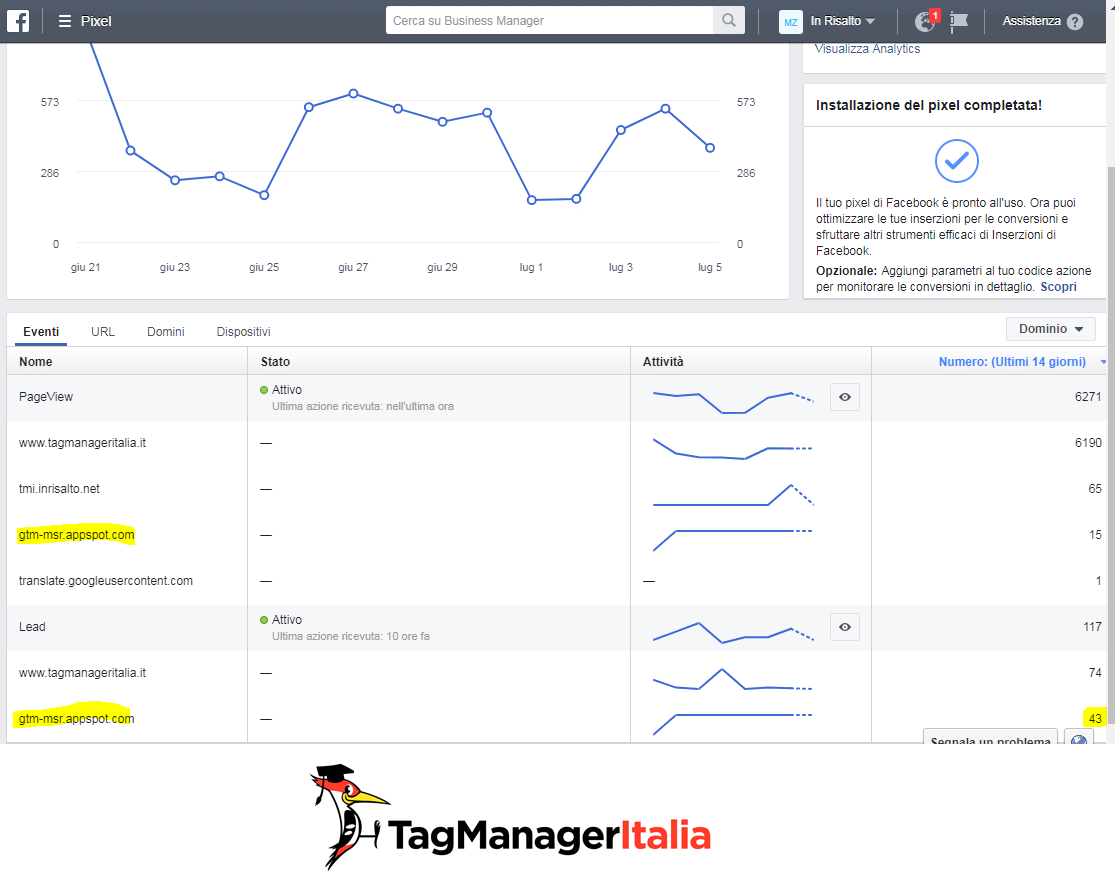
Task: Click the blue checkmark circle icon
Action: click(956, 161)
